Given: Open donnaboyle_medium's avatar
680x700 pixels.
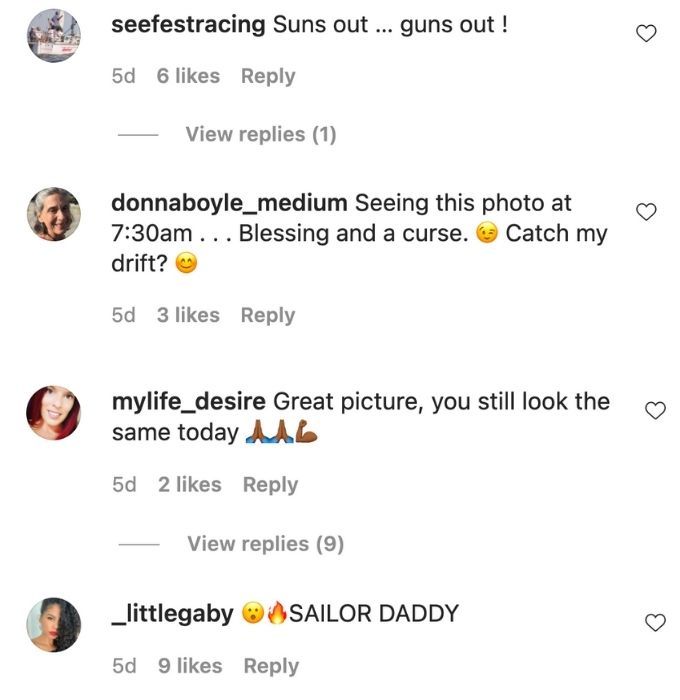Looking at the screenshot, I should [x=54, y=214].
